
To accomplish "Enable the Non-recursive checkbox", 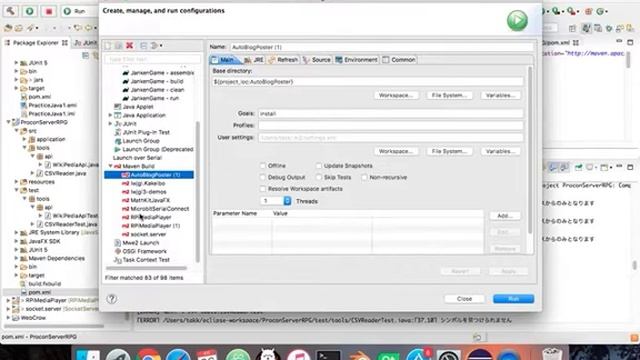I will tap(364, 177).
